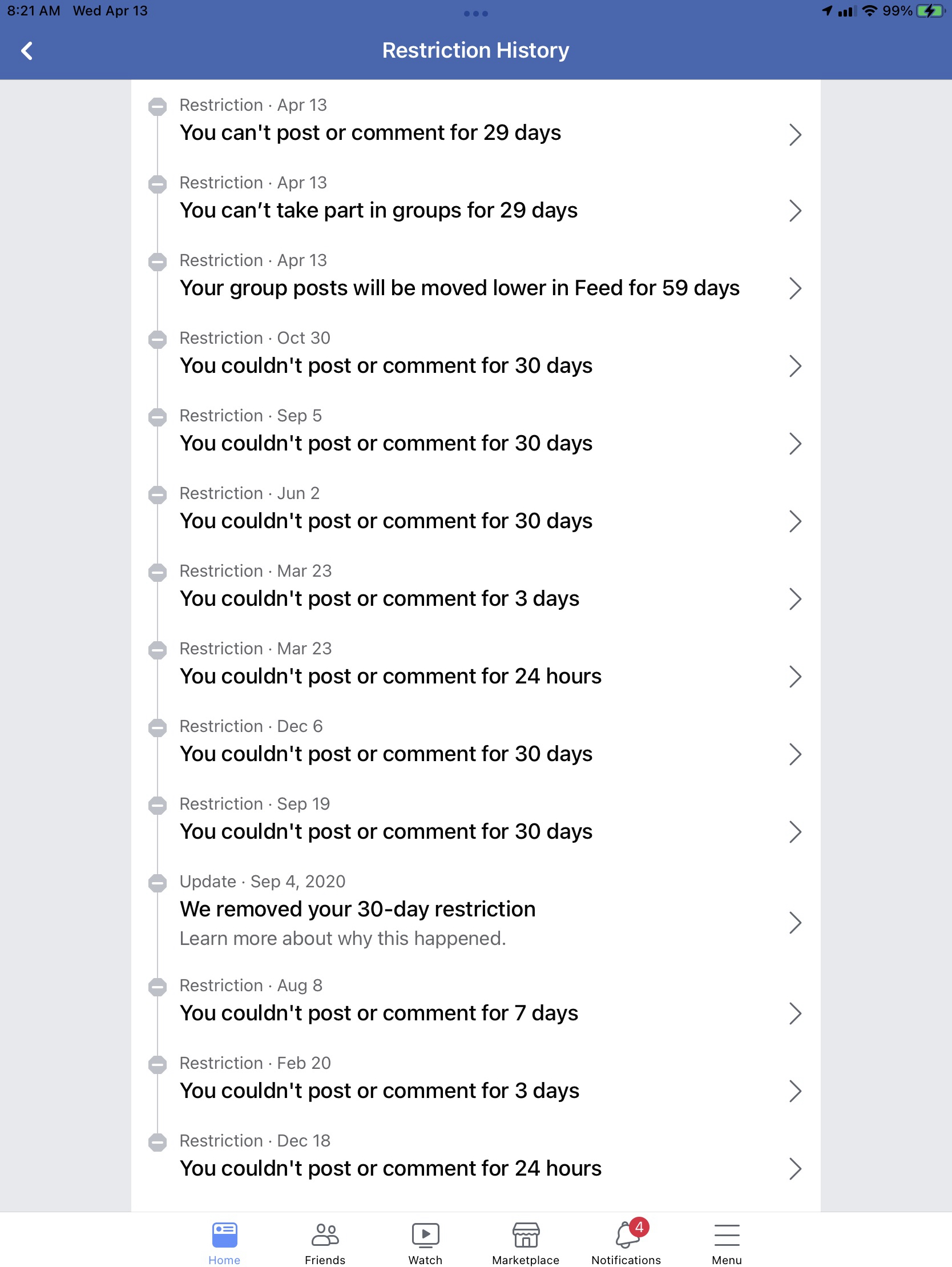Tap the back arrow in header

click(x=27, y=50)
